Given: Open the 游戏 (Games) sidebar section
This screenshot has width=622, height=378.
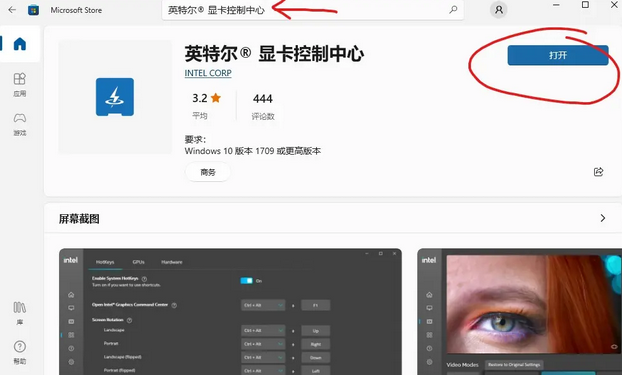Looking at the screenshot, I should tap(20, 125).
